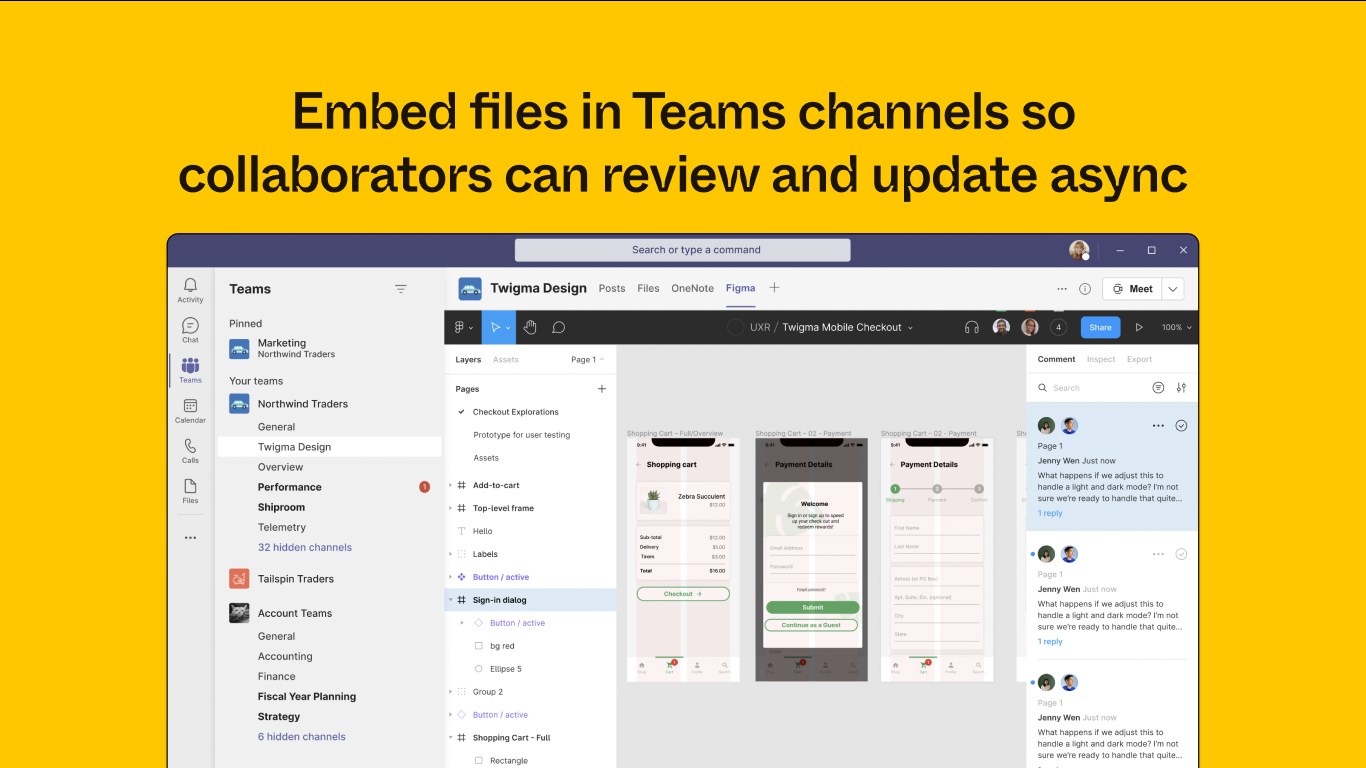Open channel more options ellipsis next to info
This screenshot has height=768, width=1366.
1062,289
